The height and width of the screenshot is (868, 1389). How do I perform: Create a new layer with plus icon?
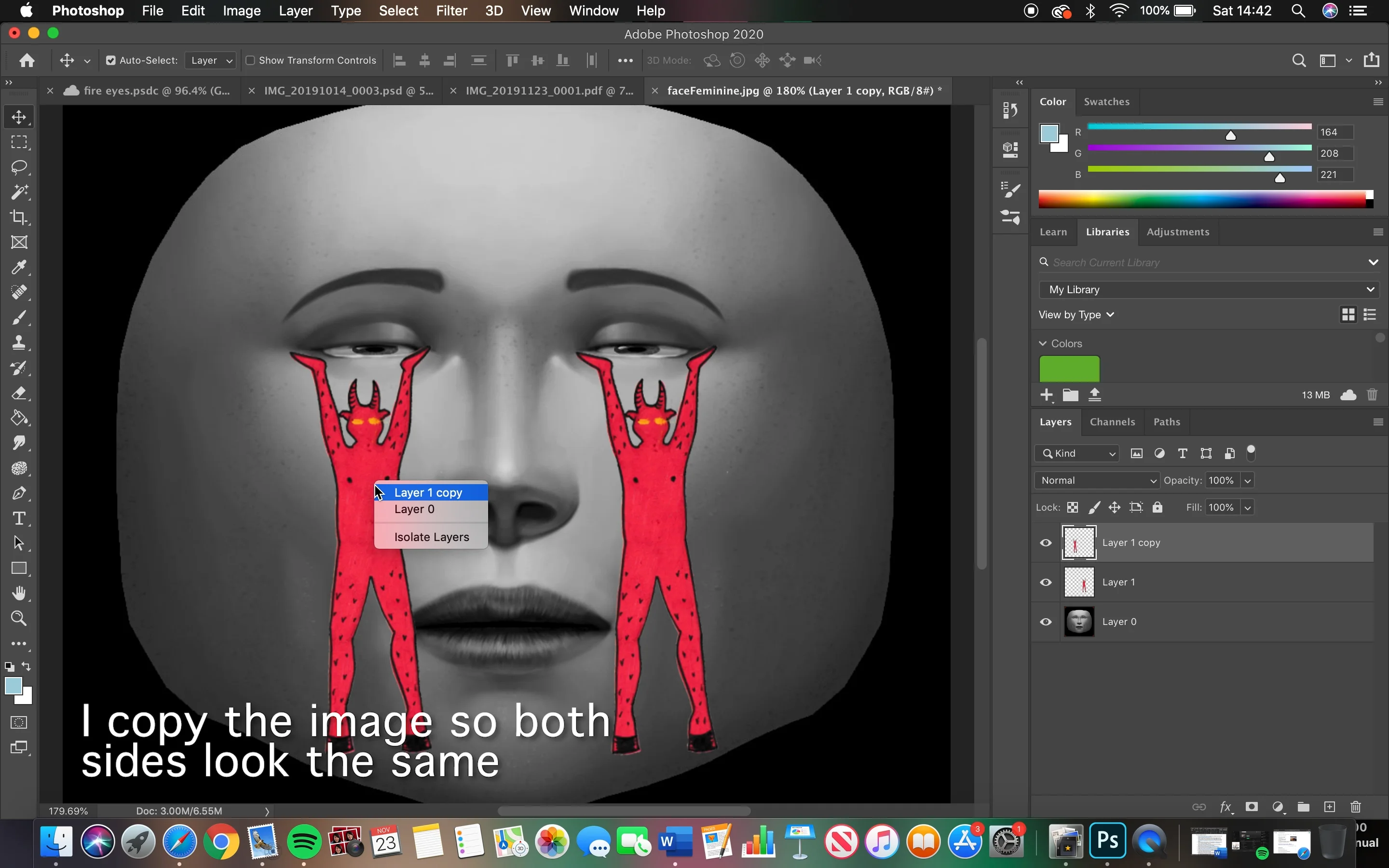pyautogui.click(x=1329, y=807)
